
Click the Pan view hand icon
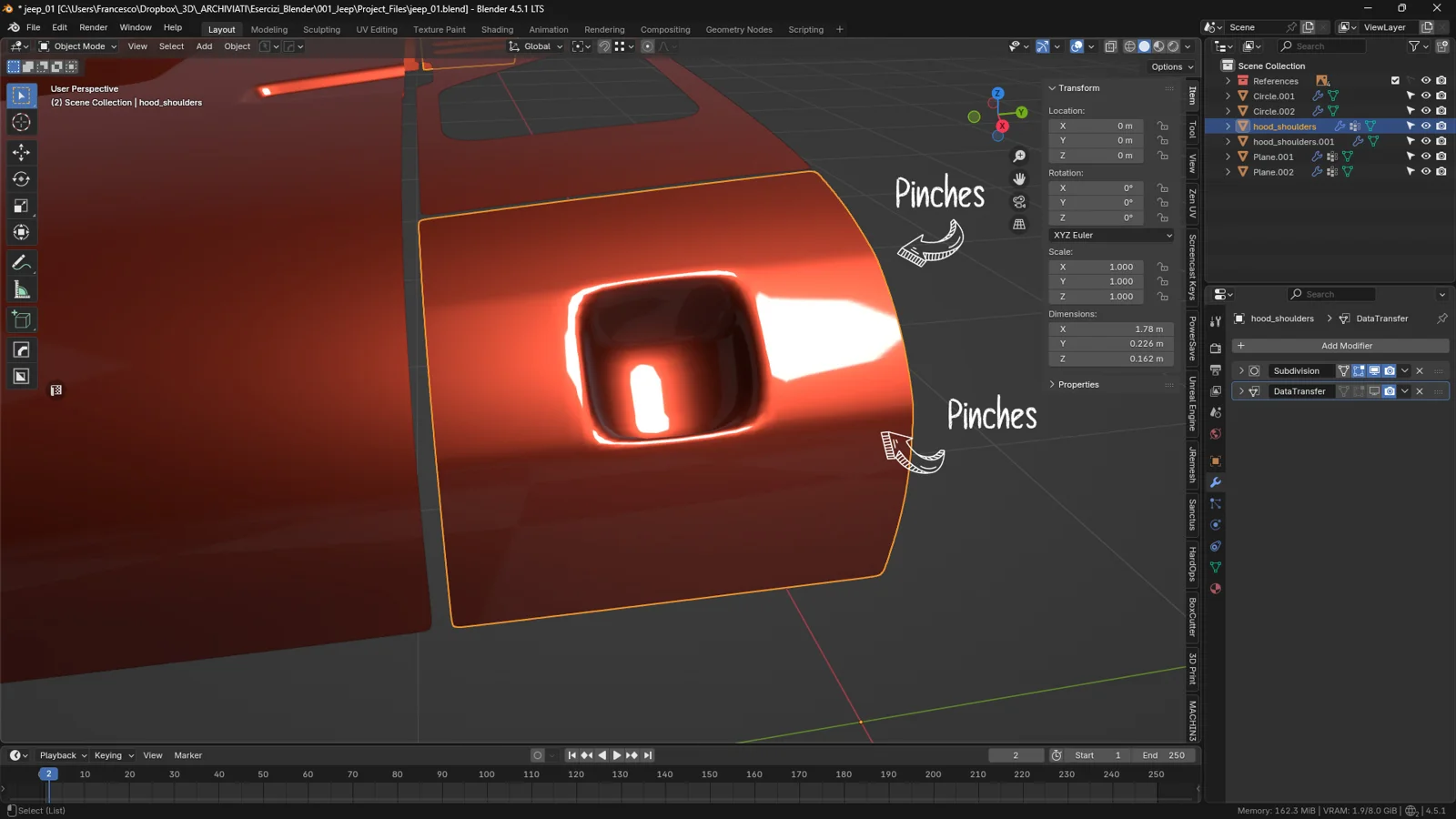coord(1019,179)
